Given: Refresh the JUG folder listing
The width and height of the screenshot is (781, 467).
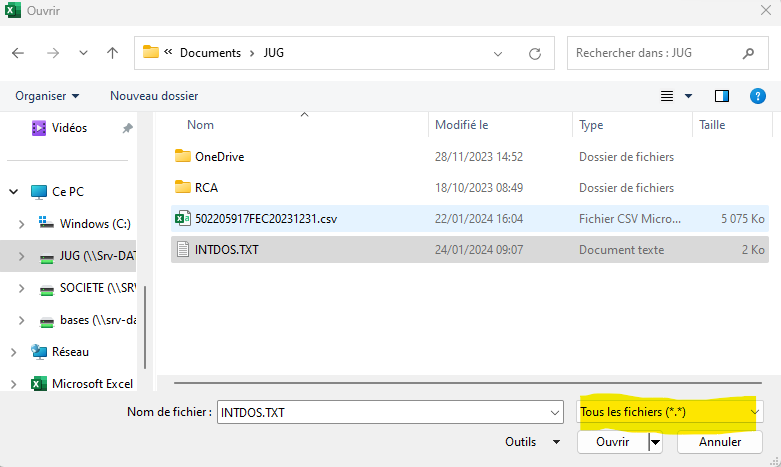Looking at the screenshot, I should (x=535, y=53).
